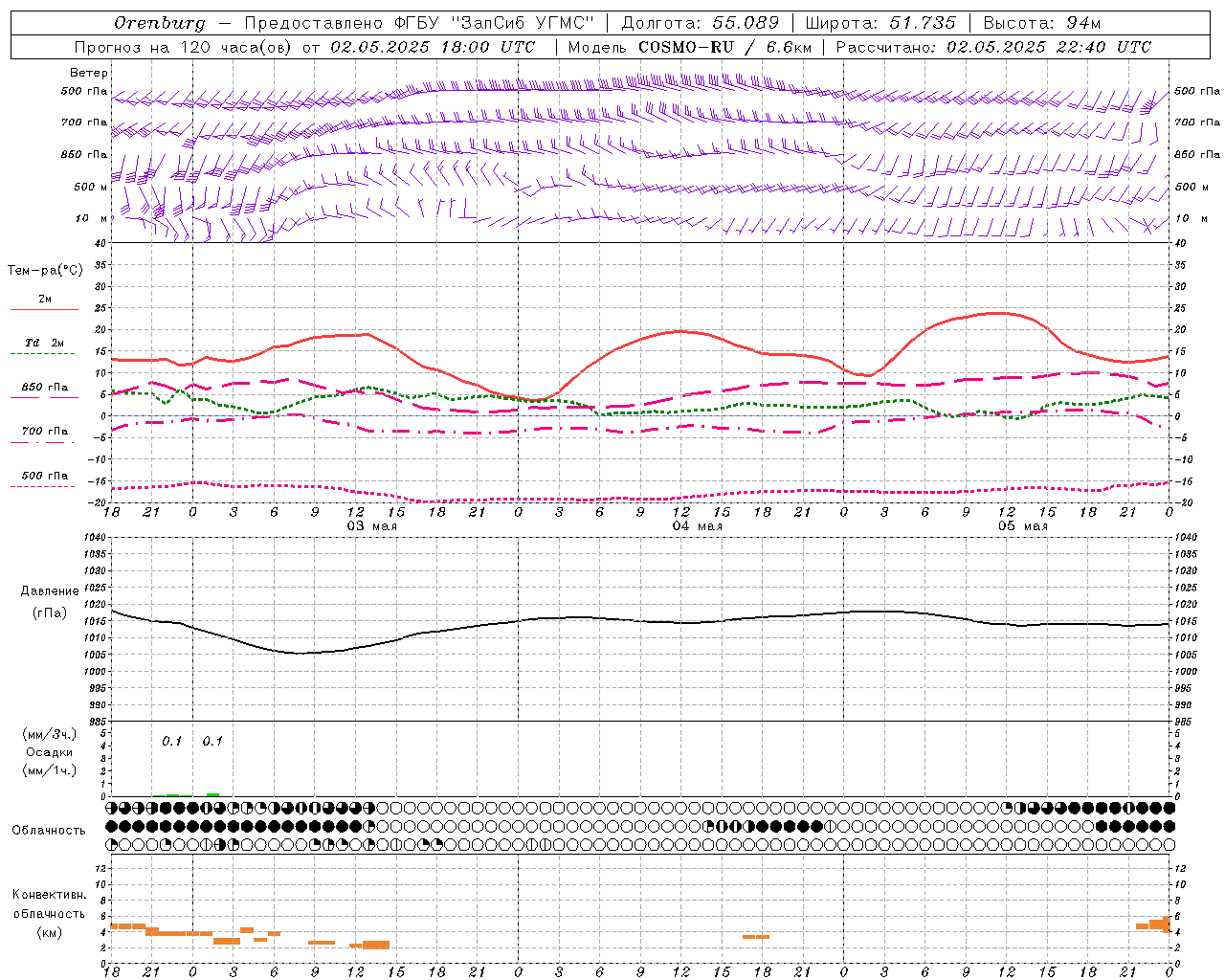Click '10 м' on the wind panel's left axis

[x=92, y=219]
